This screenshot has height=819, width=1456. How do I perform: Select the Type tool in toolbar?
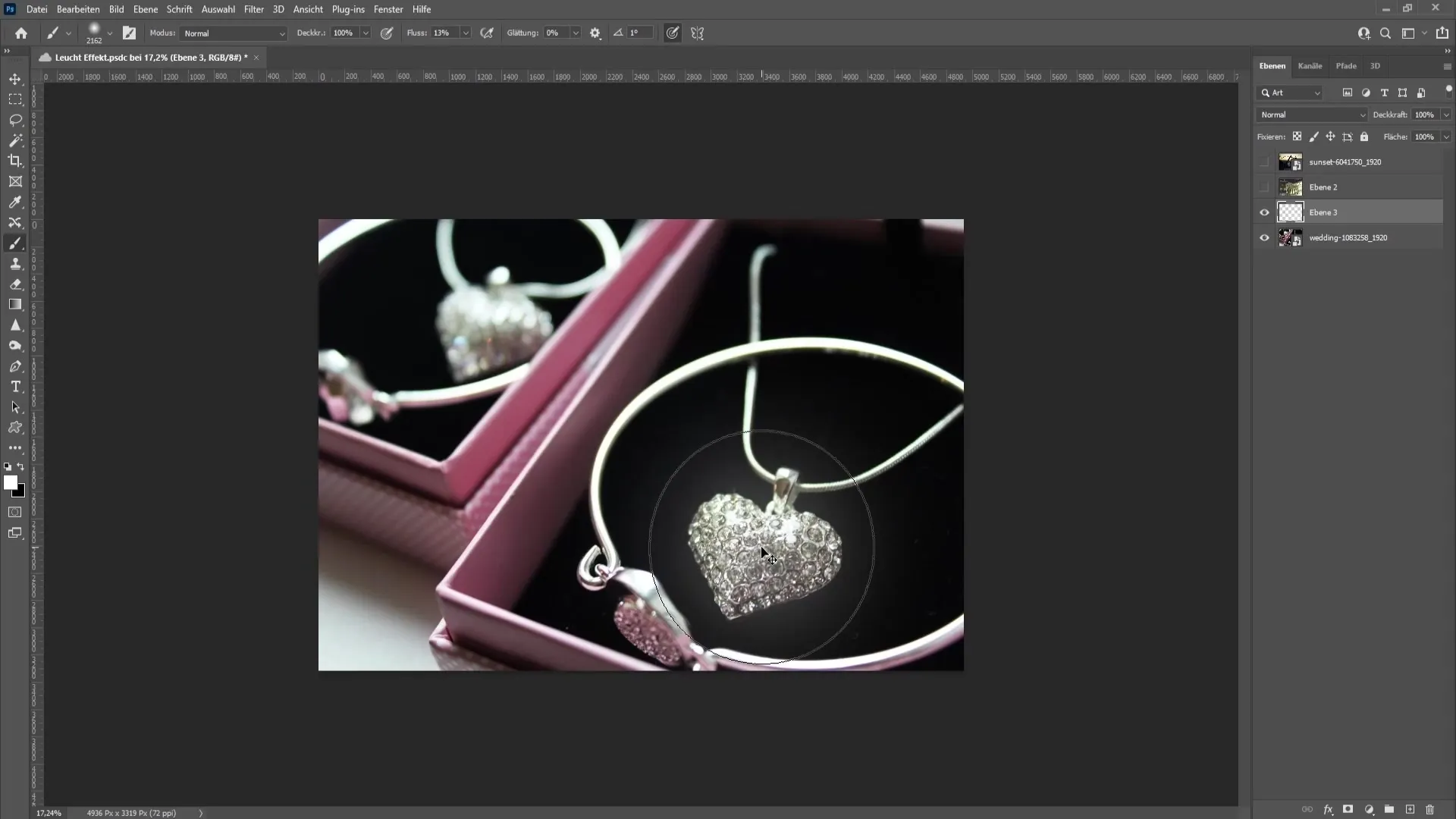[15, 386]
